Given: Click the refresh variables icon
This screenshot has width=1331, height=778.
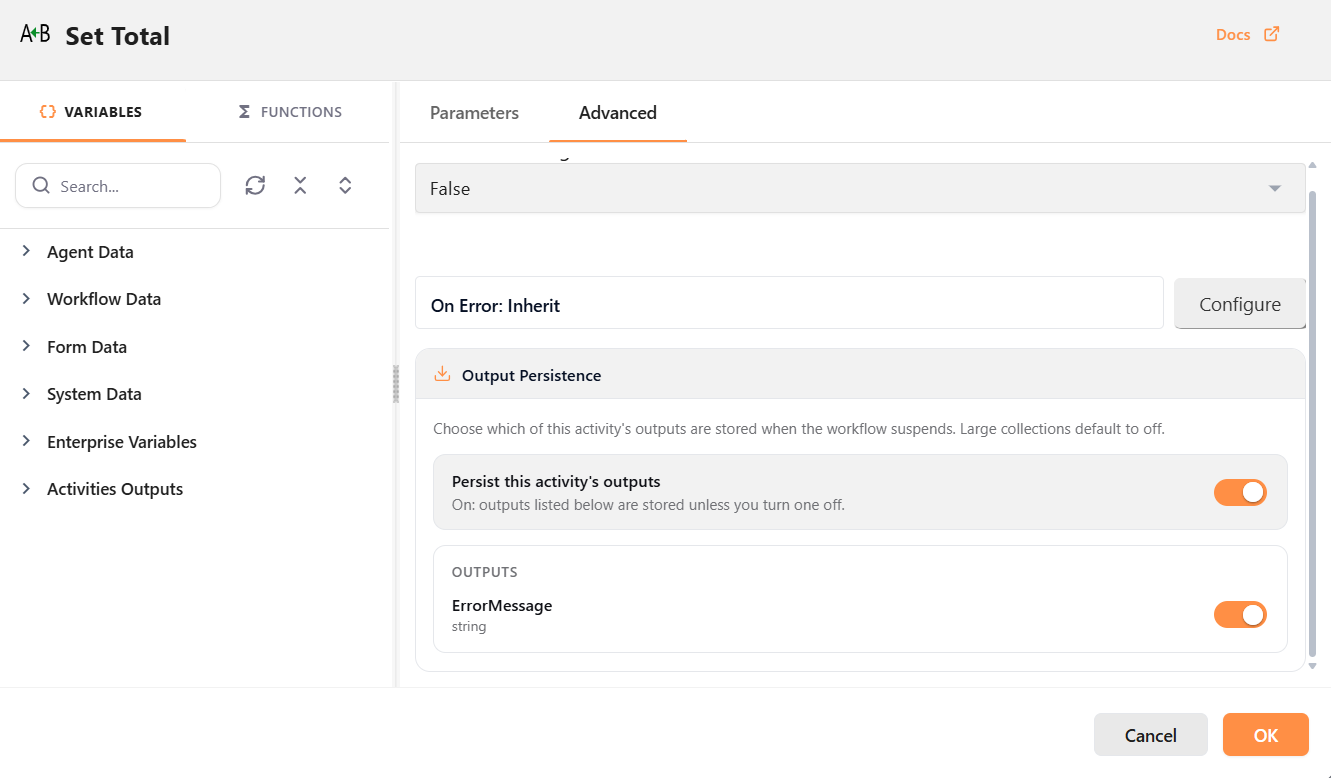Looking at the screenshot, I should [x=255, y=185].
